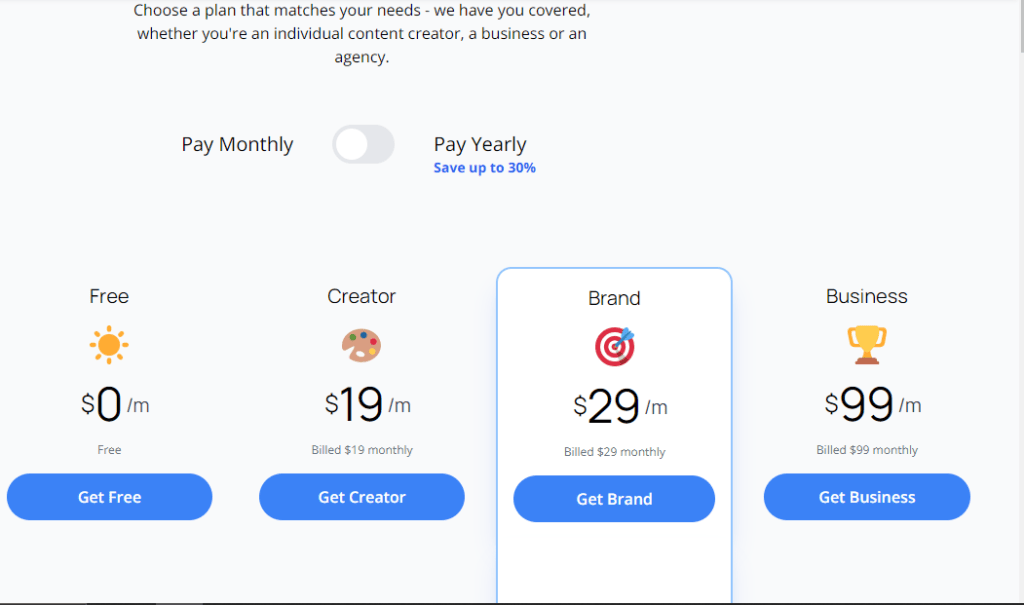
Task: Toggle the monthly/yearly billing switch
Action: pos(364,145)
